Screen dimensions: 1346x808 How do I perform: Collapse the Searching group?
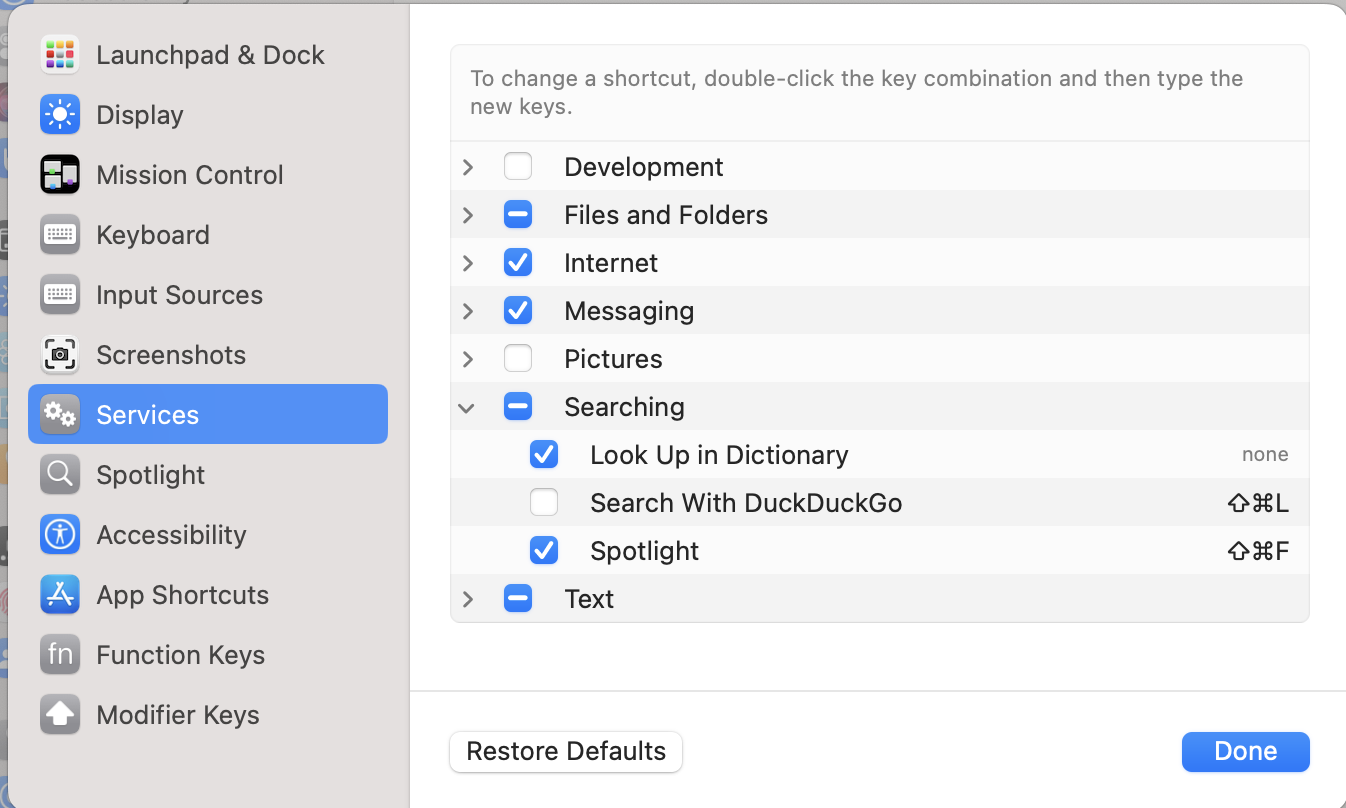click(x=467, y=407)
